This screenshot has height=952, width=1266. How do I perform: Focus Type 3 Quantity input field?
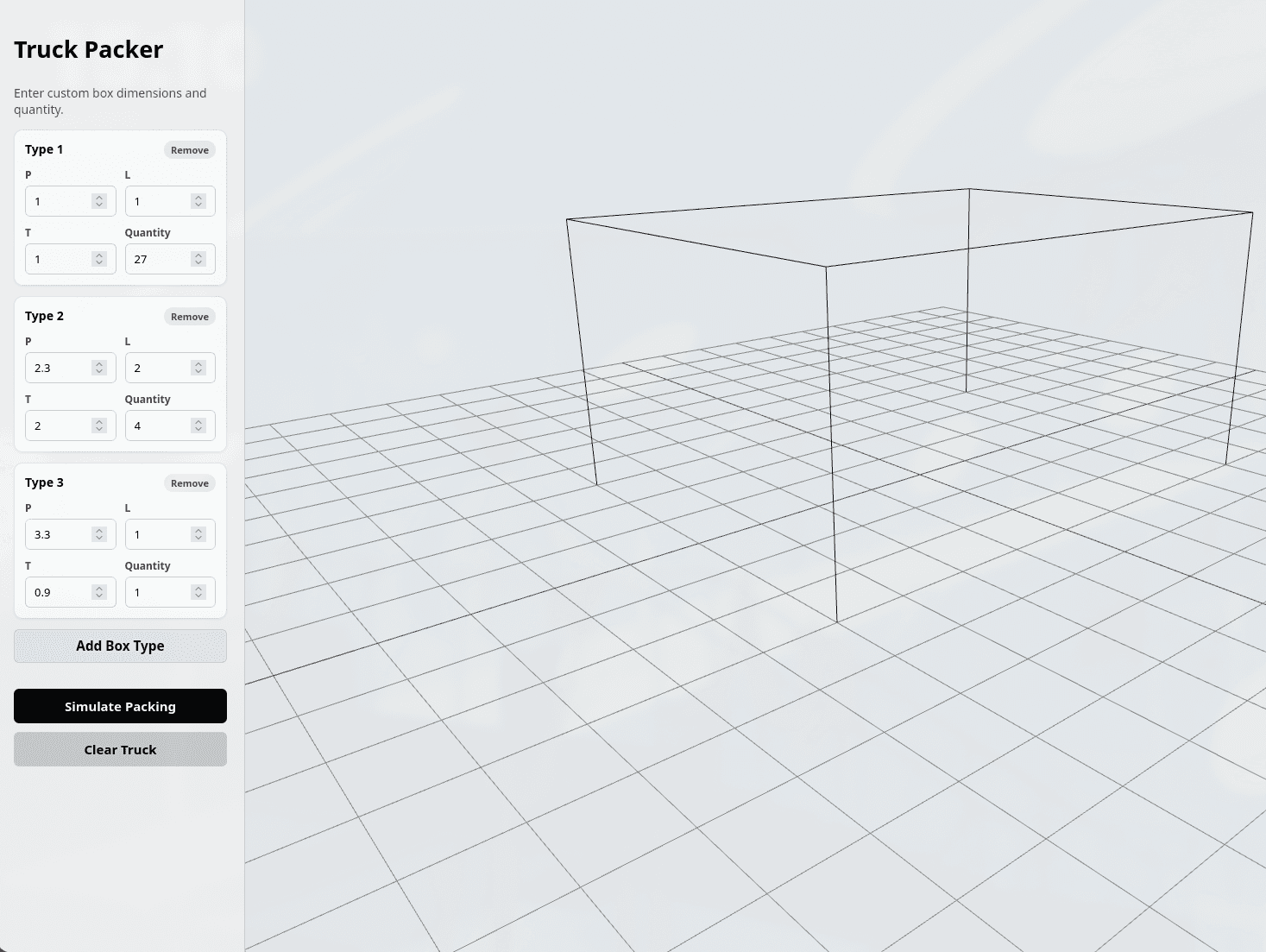coord(170,592)
